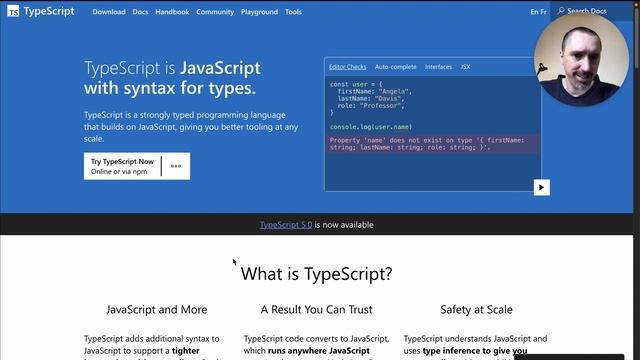Select the JSX tab

pos(465,67)
